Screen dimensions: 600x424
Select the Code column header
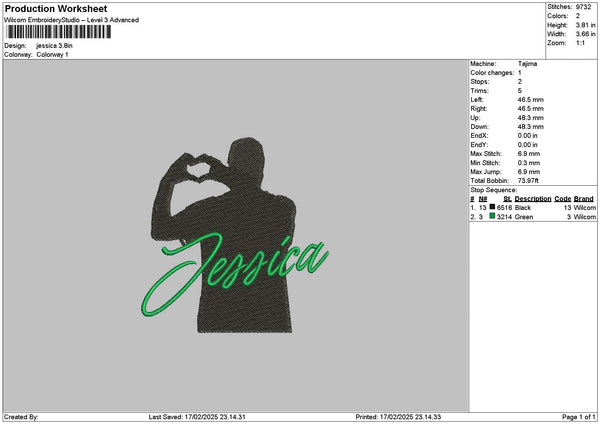click(x=562, y=199)
